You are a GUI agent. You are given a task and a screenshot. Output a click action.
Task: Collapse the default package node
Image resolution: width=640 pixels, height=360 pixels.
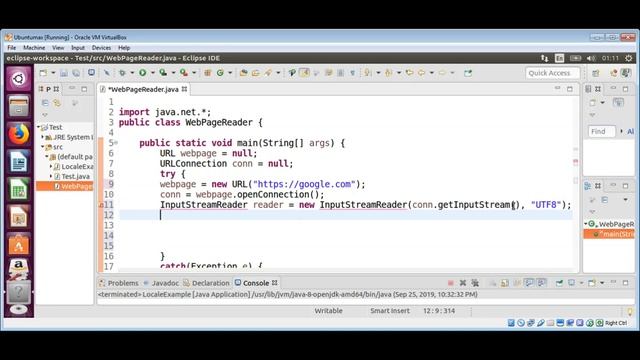click(x=47, y=156)
